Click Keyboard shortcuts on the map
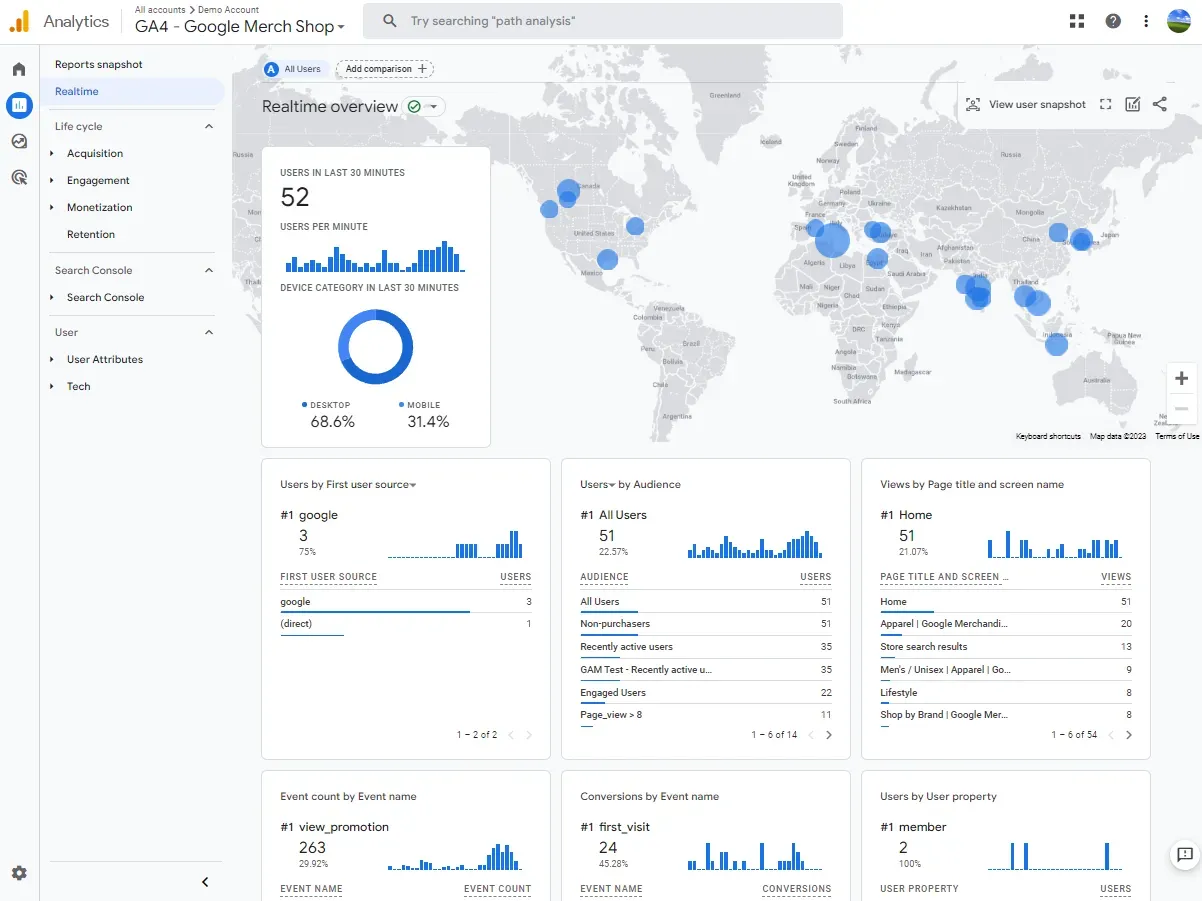 [x=1048, y=436]
